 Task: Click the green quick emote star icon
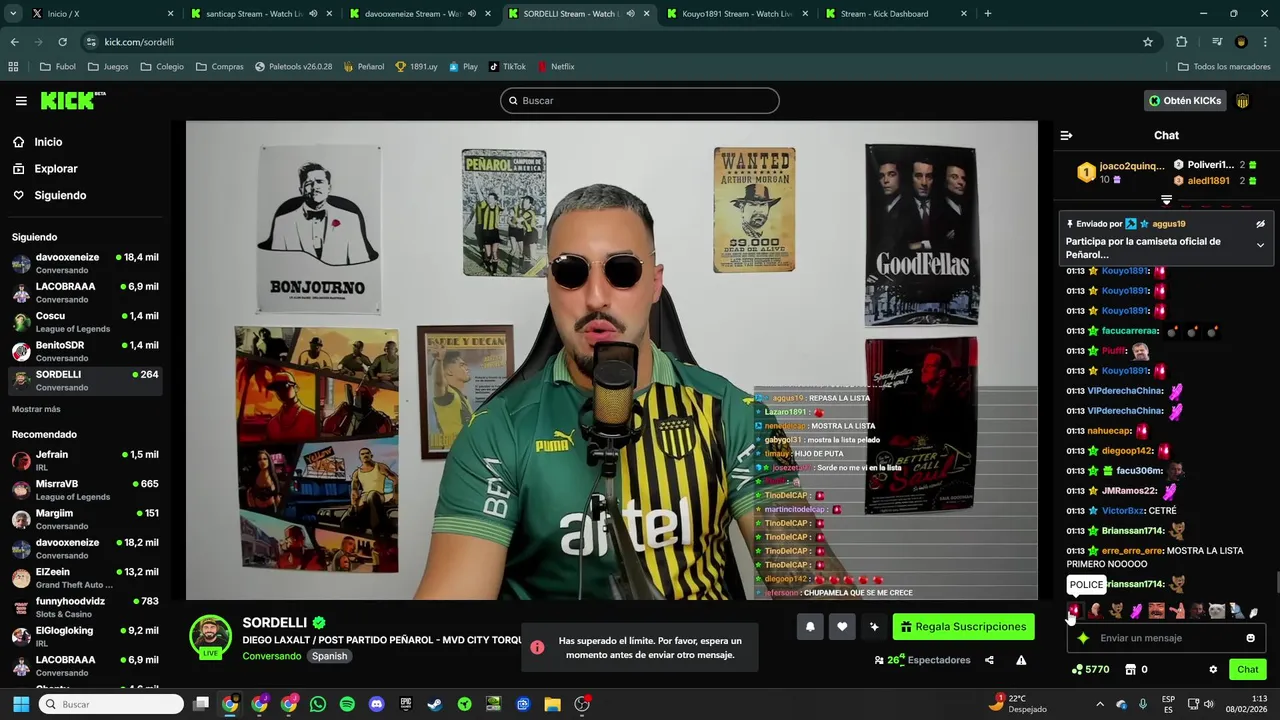[x=1083, y=638]
